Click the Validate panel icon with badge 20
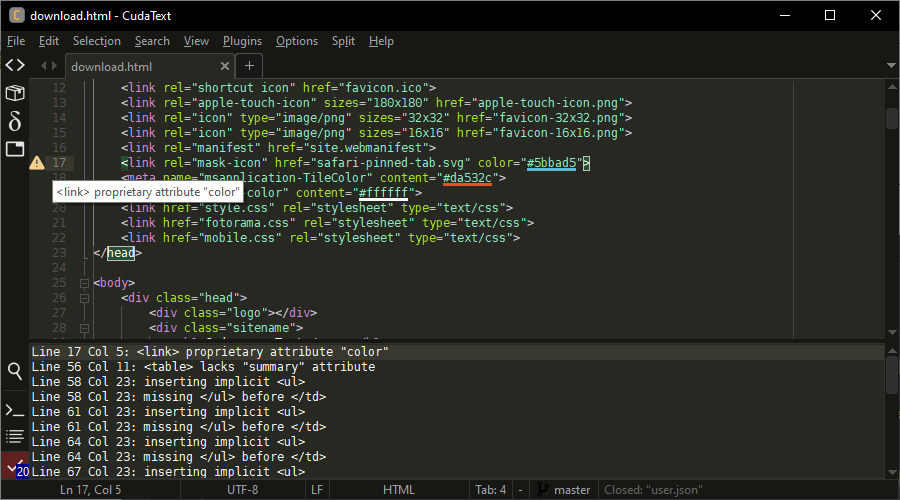Image resolution: width=900 pixels, height=500 pixels. click(x=15, y=468)
